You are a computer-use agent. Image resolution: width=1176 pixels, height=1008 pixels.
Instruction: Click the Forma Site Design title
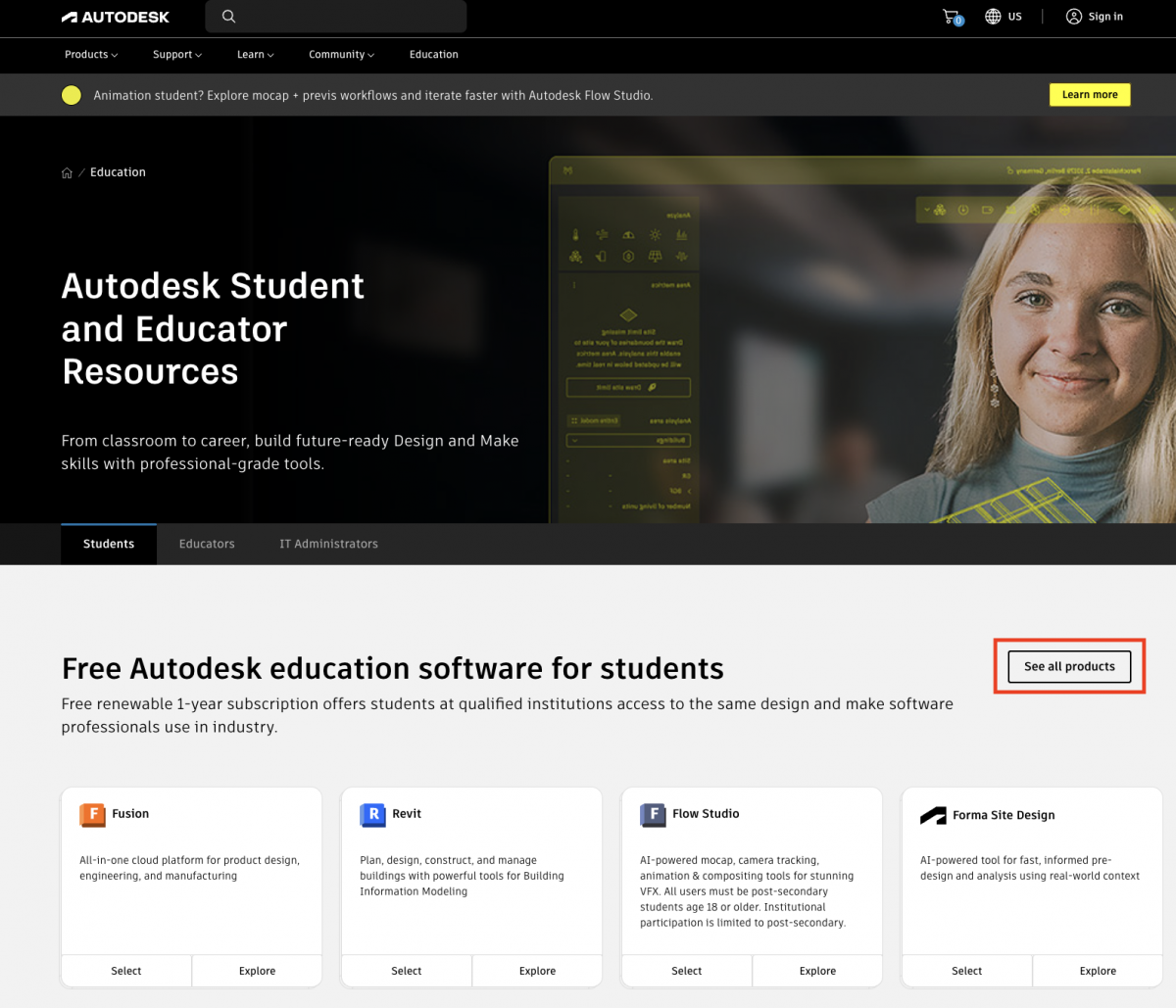(1004, 815)
